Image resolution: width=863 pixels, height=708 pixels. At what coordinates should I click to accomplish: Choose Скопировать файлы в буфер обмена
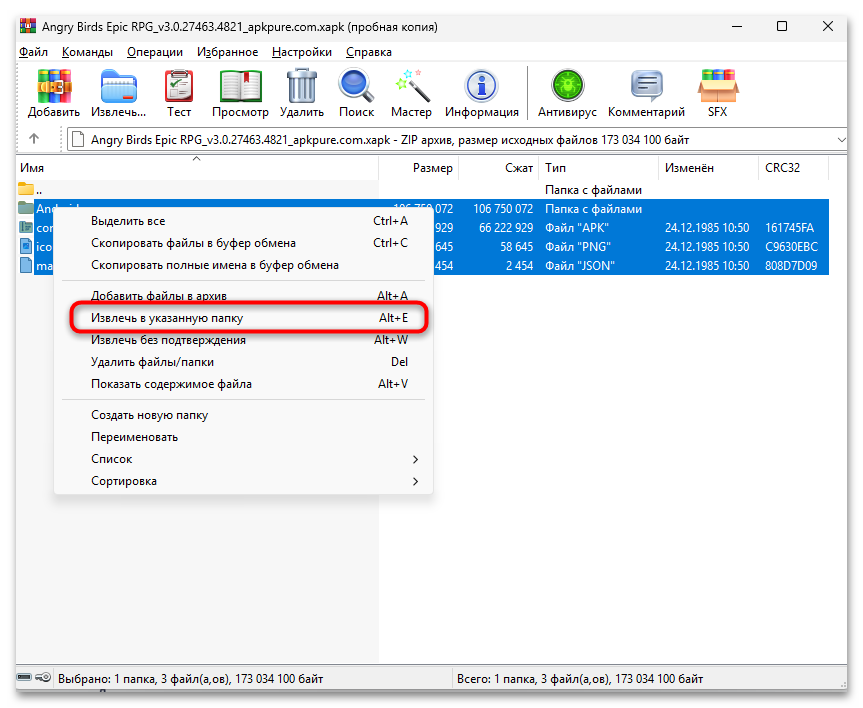(x=243, y=243)
